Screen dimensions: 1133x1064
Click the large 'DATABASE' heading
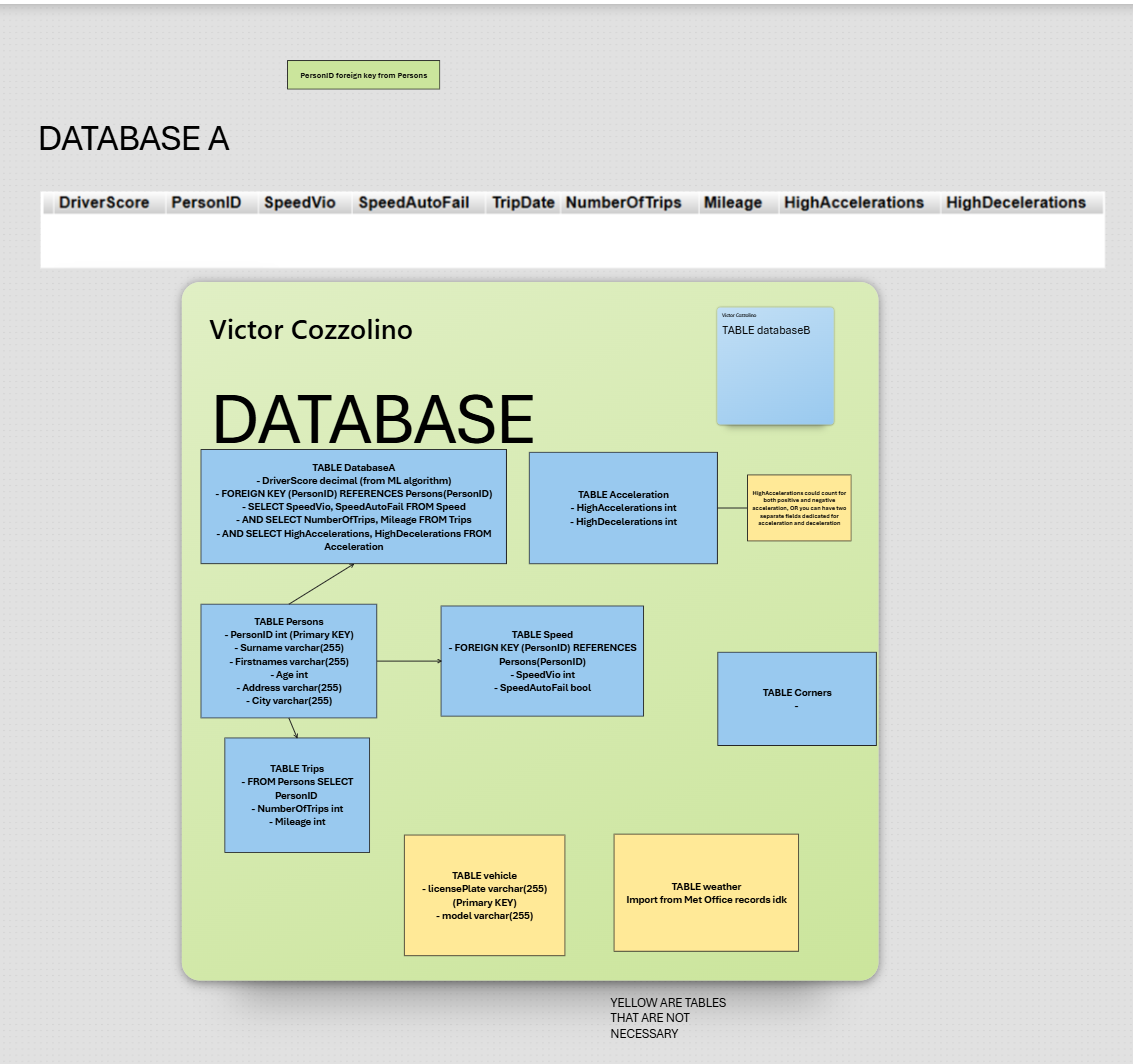tap(373, 419)
